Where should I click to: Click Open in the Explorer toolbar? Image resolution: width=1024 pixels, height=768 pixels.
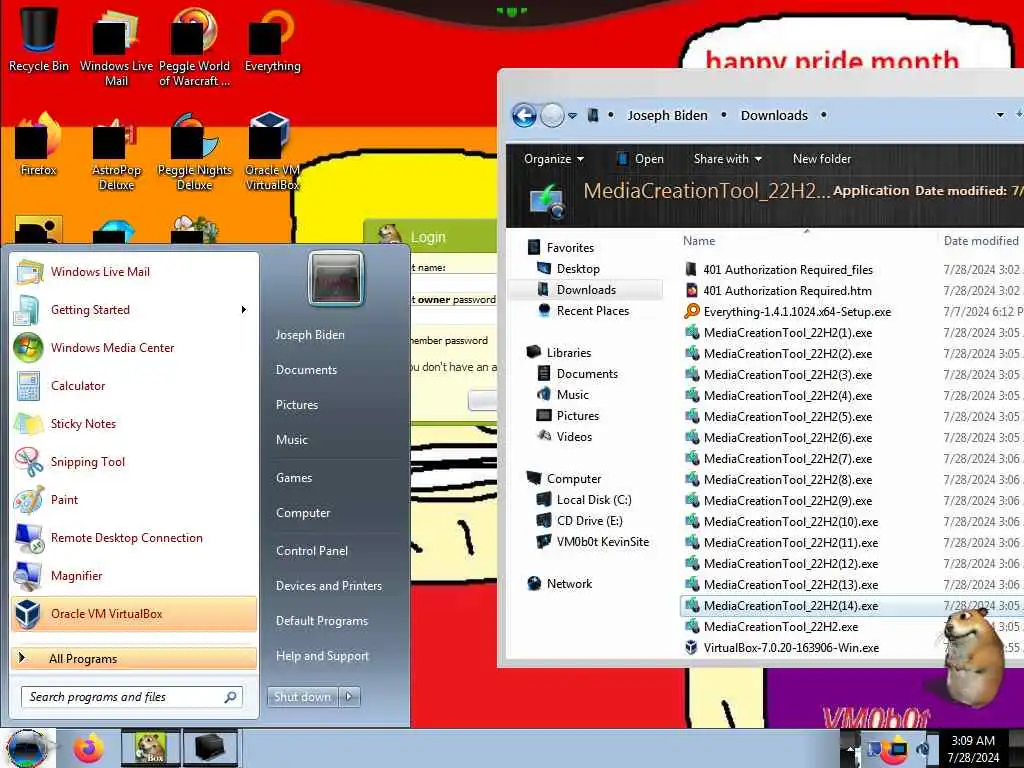click(640, 159)
